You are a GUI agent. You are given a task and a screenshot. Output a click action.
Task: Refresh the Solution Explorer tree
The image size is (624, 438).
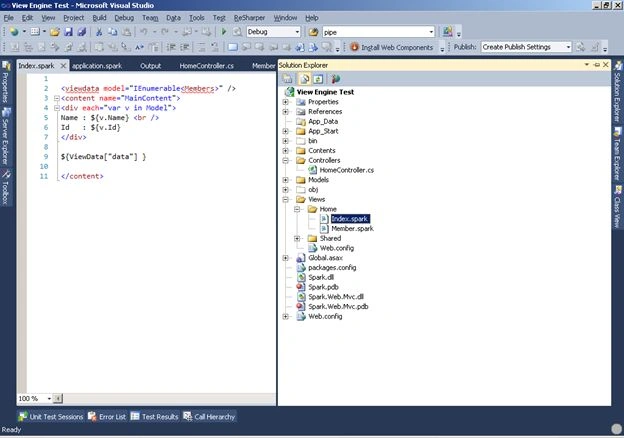coord(318,79)
